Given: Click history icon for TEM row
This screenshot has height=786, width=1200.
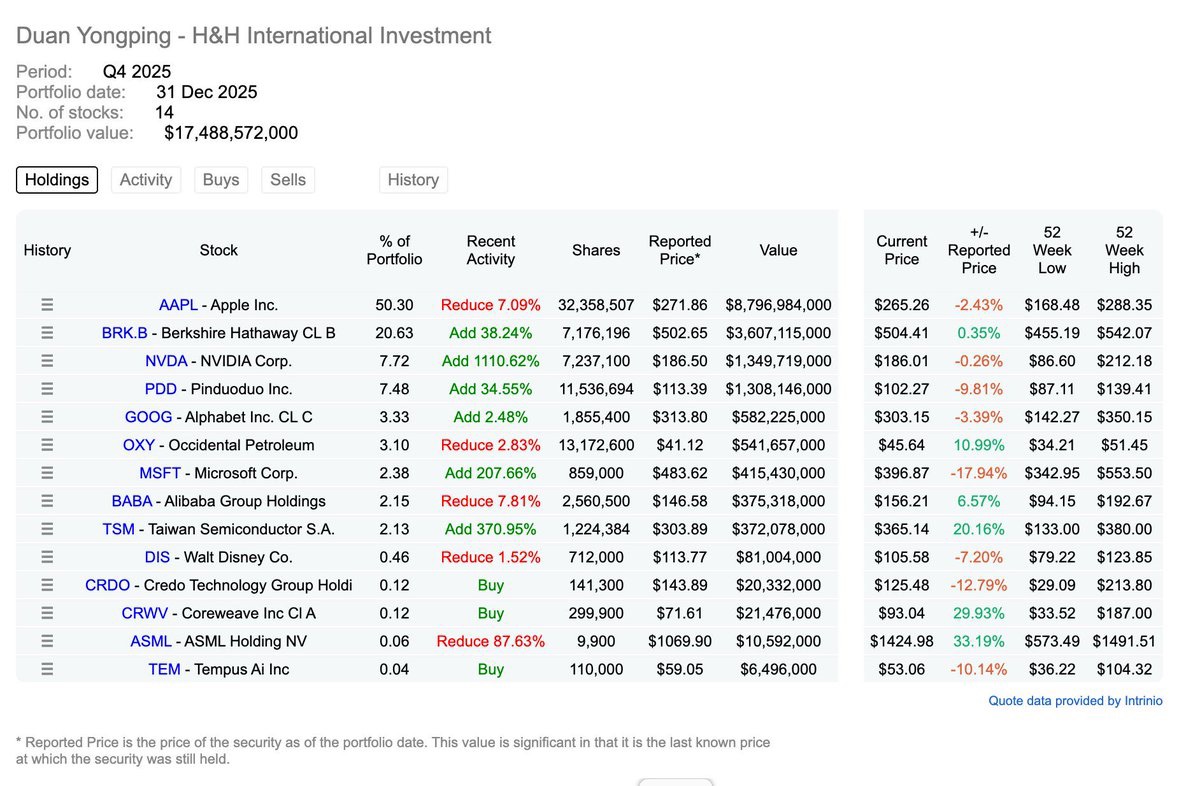Looking at the screenshot, I should (x=47, y=669).
